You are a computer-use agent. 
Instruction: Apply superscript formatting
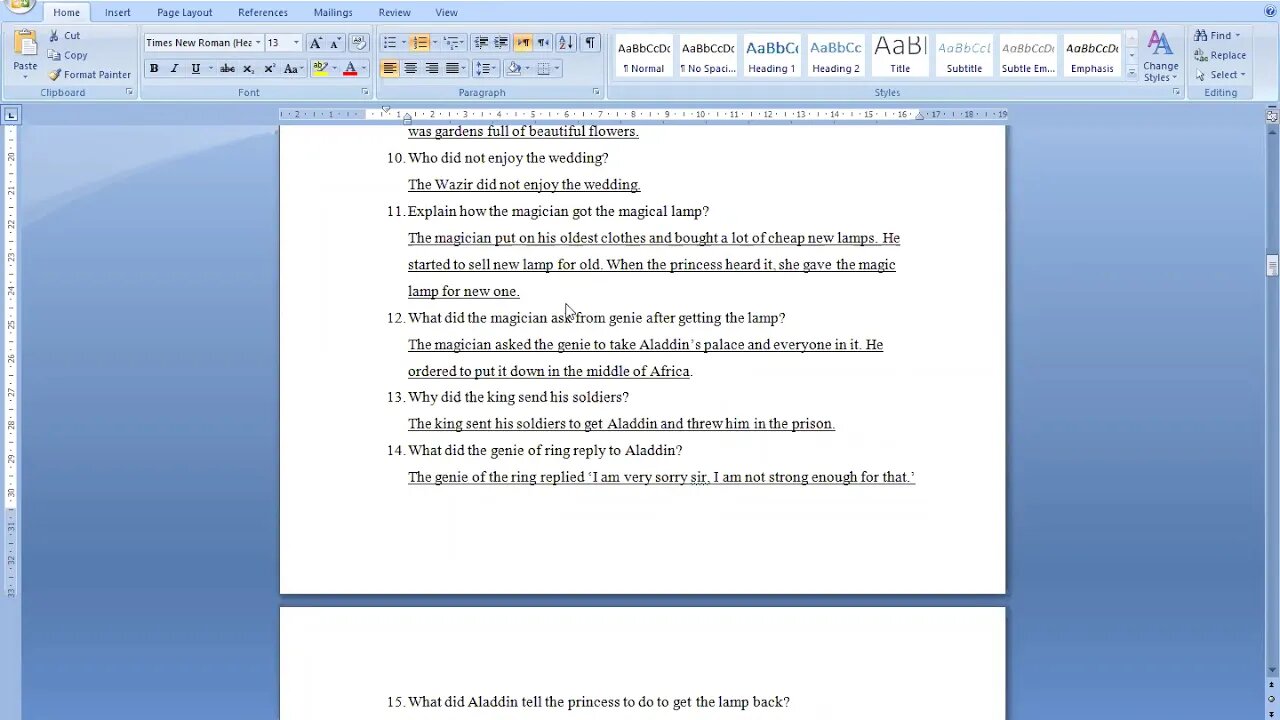point(269,68)
